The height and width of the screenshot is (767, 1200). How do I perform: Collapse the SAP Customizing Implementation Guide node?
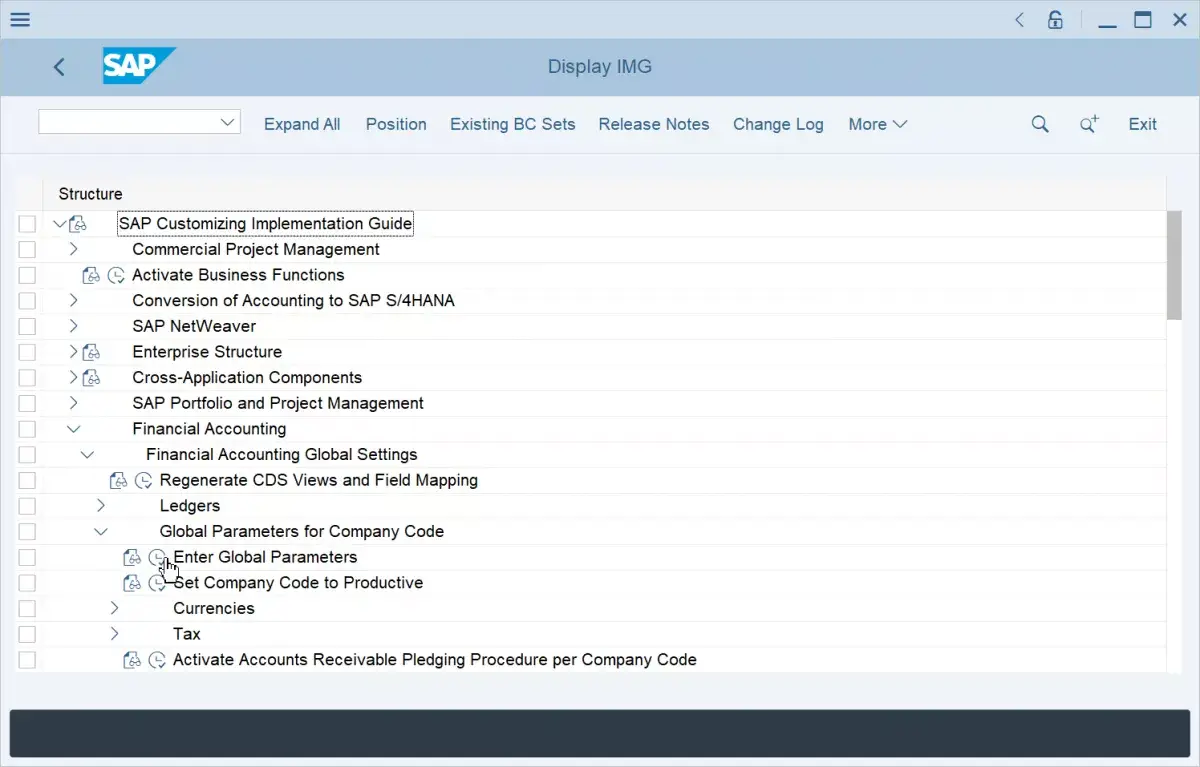[x=59, y=224]
